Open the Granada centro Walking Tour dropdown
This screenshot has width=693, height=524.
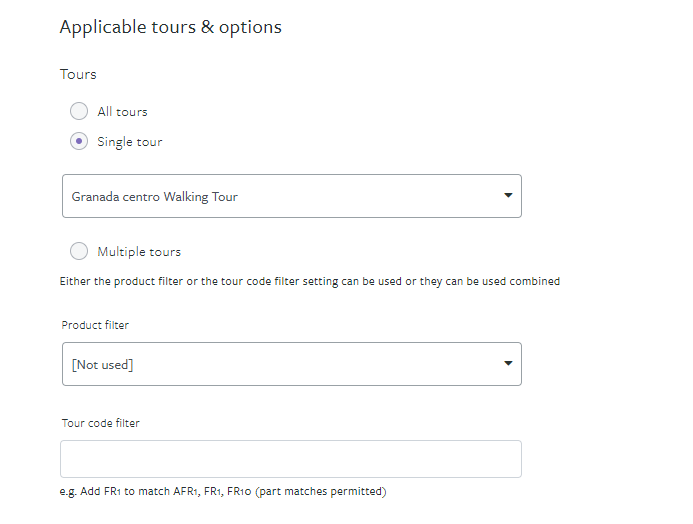(x=292, y=196)
